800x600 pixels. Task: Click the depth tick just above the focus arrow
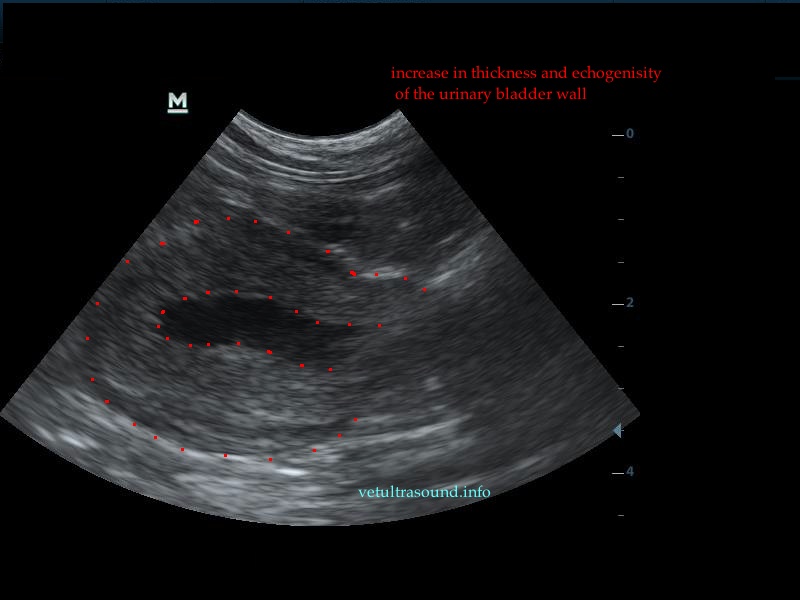(620, 388)
